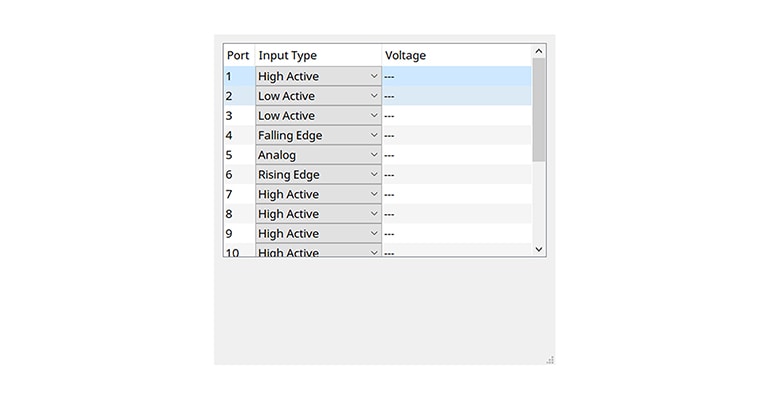Click the voltage cell for port 3
770x400 pixels.
tap(455, 116)
